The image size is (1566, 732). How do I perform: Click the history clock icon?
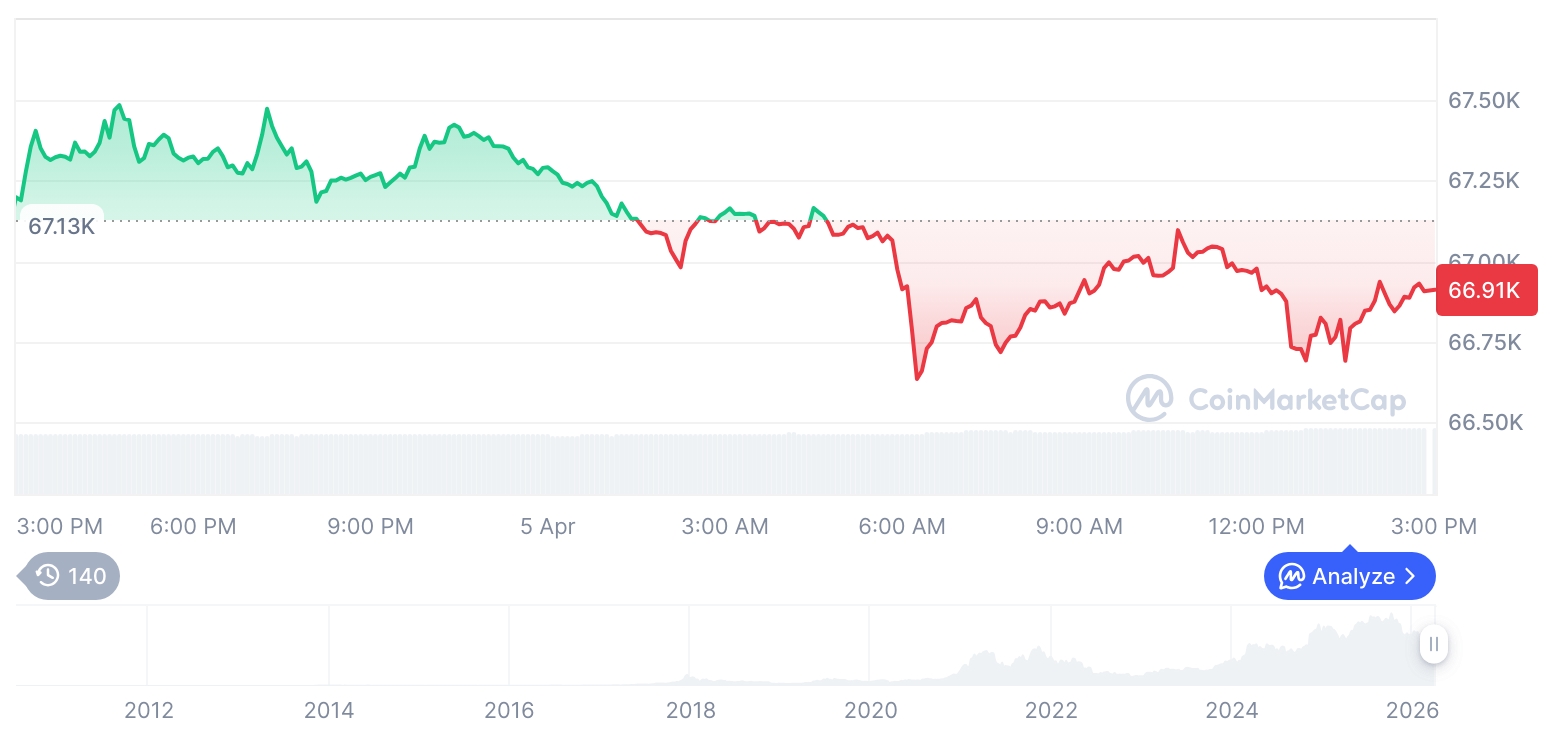[x=47, y=576]
